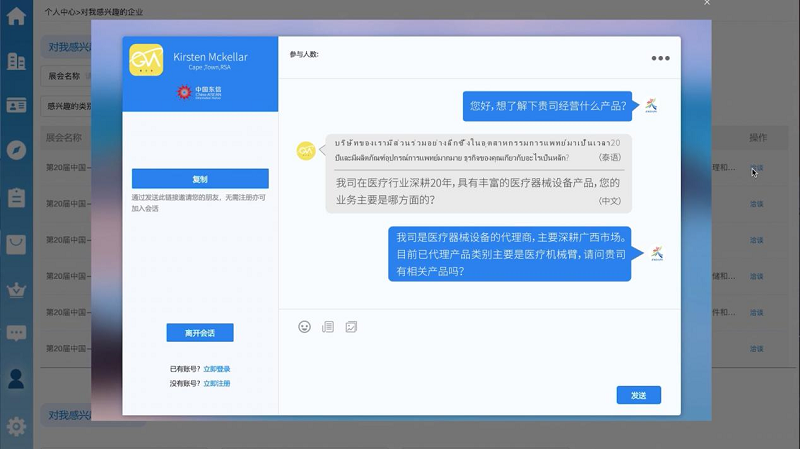800x449 pixels.
Task: Open the chat message icon in sidebar
Action: [16, 333]
